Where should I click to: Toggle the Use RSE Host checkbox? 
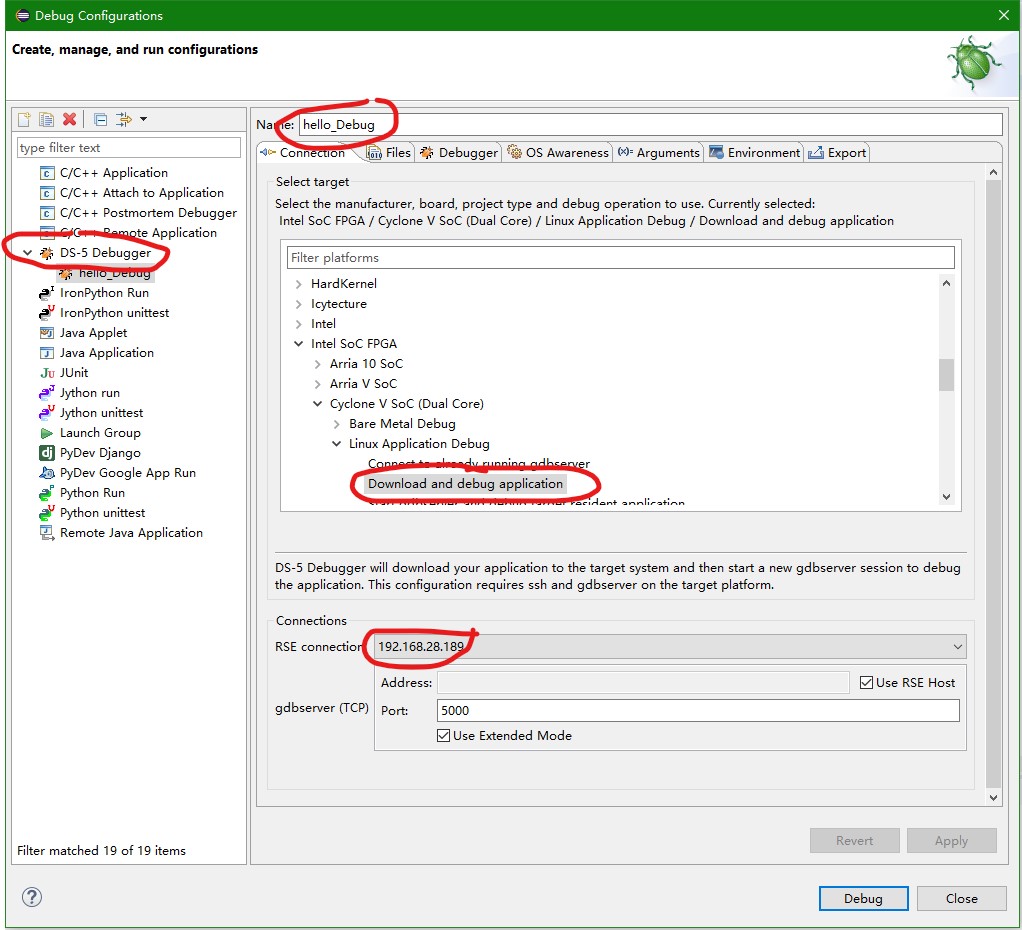pos(866,682)
